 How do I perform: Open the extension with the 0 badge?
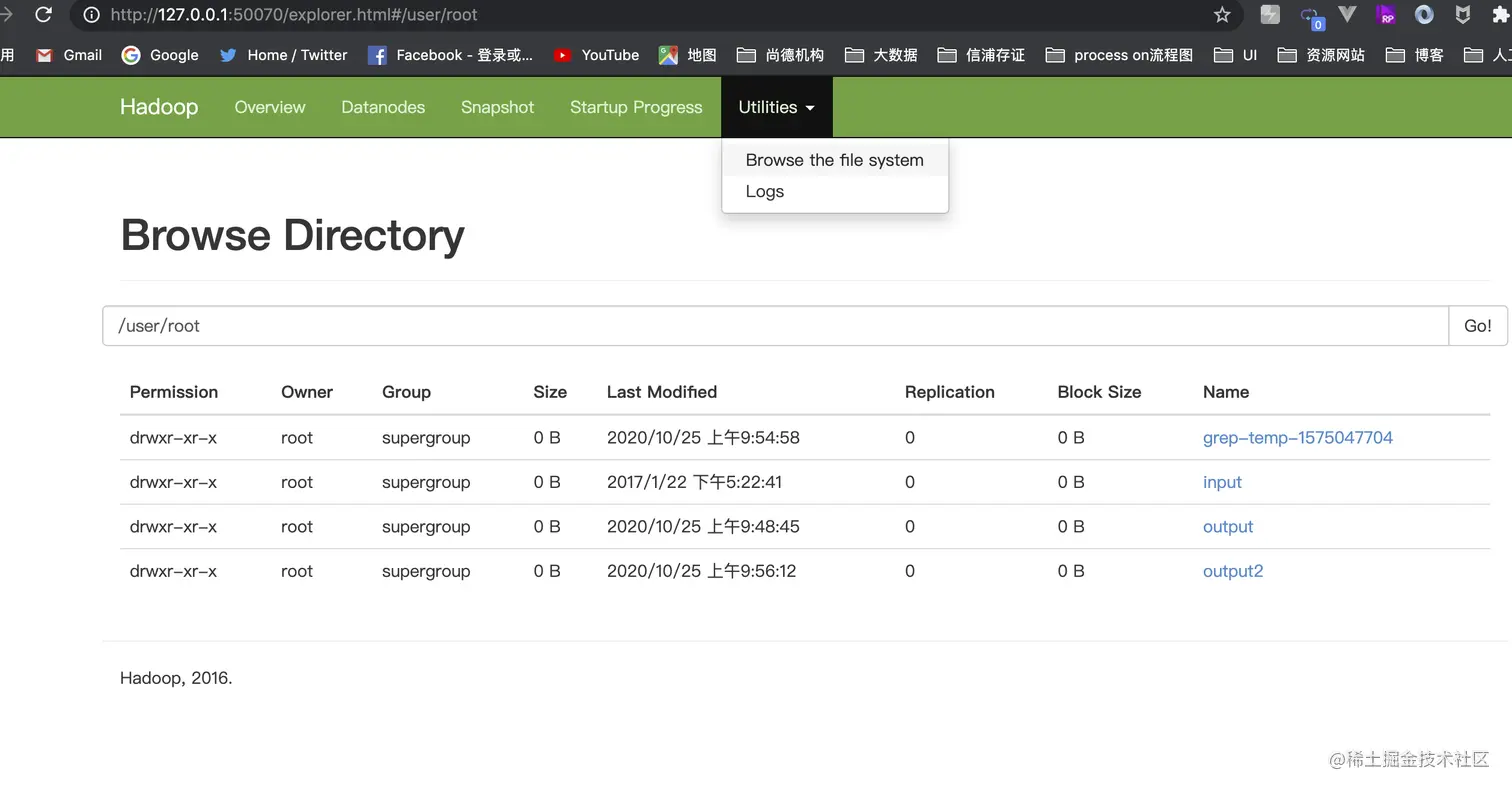pyautogui.click(x=1310, y=16)
